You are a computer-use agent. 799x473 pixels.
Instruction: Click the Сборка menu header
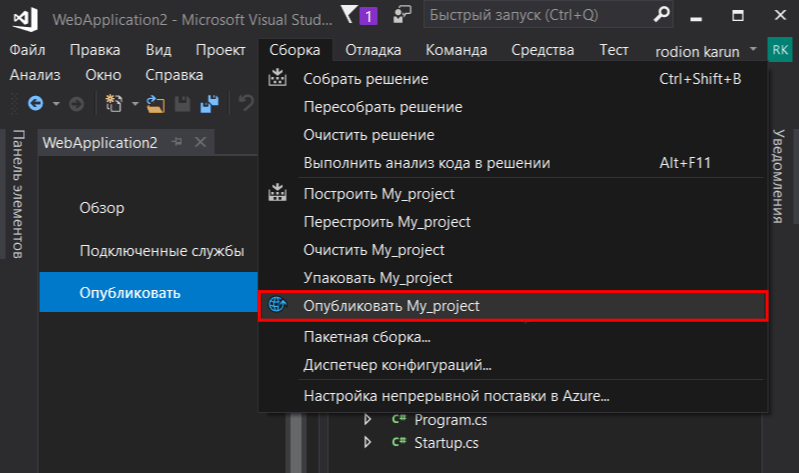tap(295, 50)
